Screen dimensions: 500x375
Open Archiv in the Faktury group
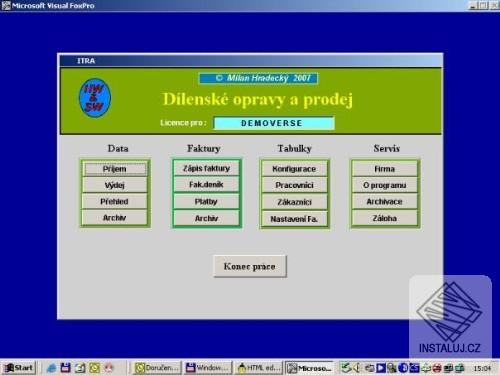tap(206, 218)
